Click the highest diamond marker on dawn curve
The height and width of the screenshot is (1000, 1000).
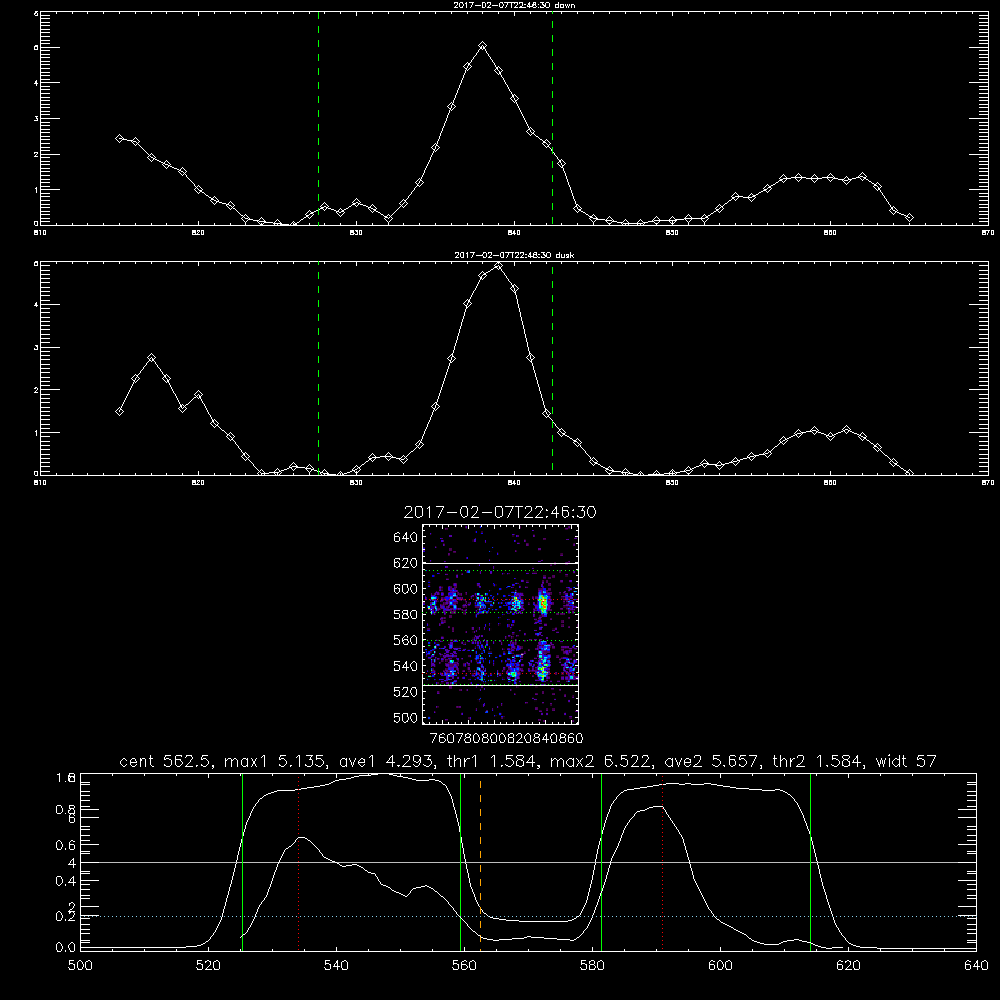483,46
